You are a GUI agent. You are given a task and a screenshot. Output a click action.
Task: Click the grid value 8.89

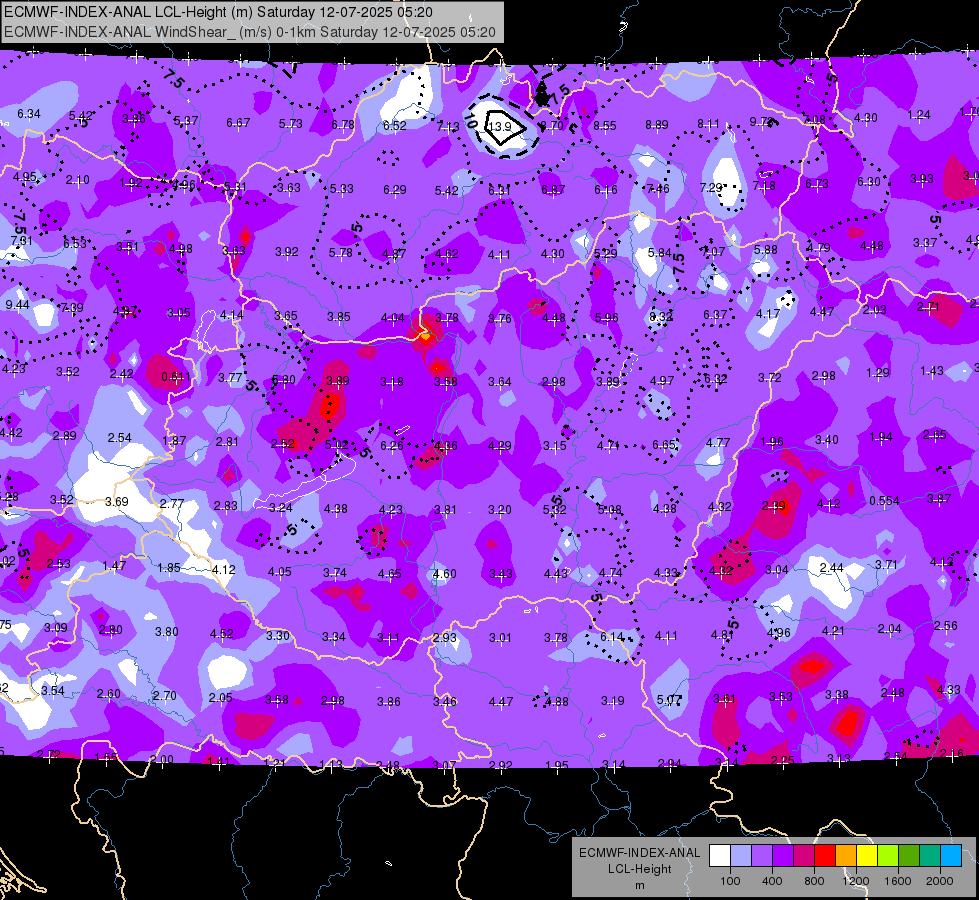[657, 125]
